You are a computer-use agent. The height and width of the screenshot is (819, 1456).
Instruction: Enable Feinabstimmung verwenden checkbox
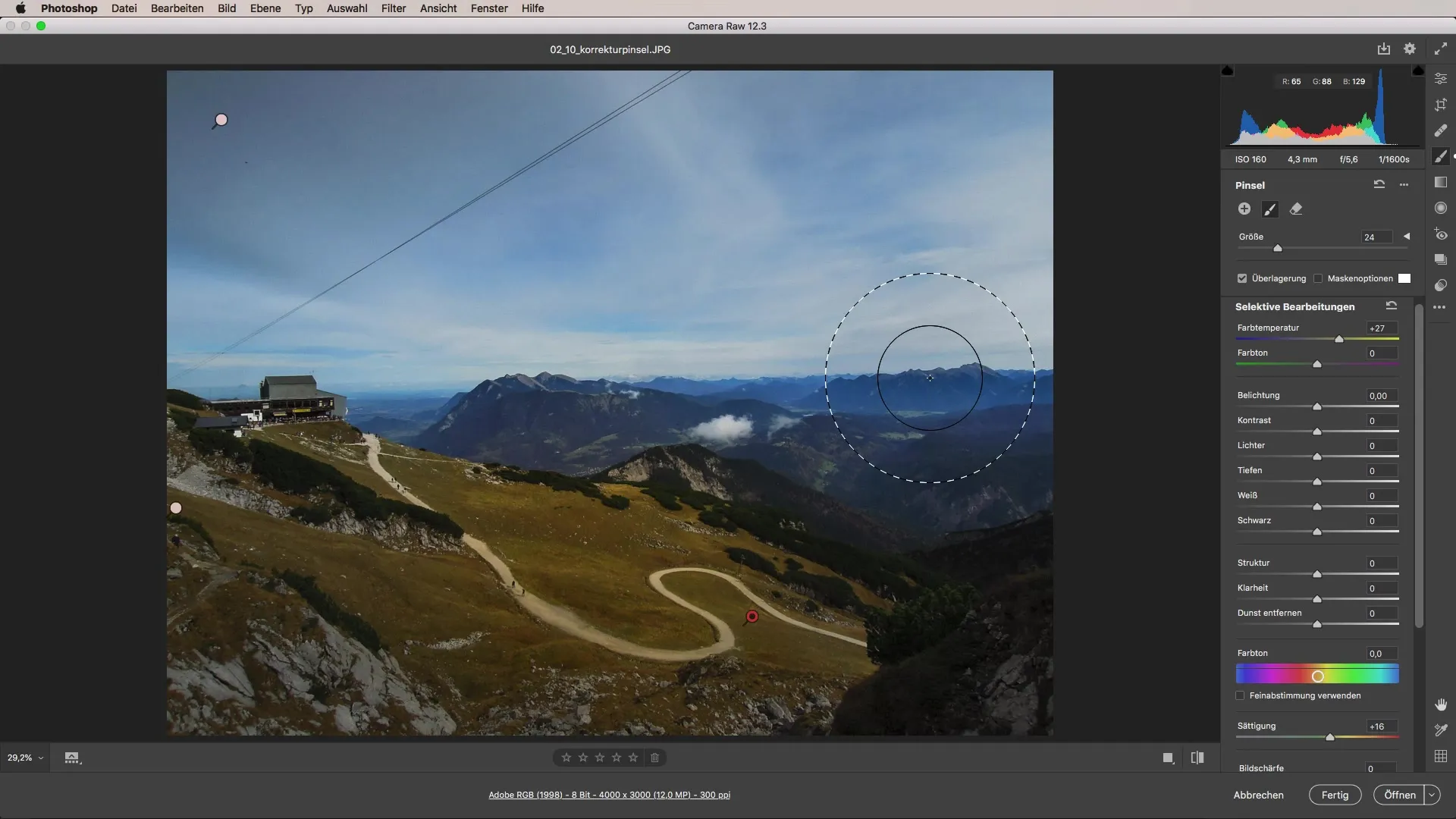[x=1241, y=695]
